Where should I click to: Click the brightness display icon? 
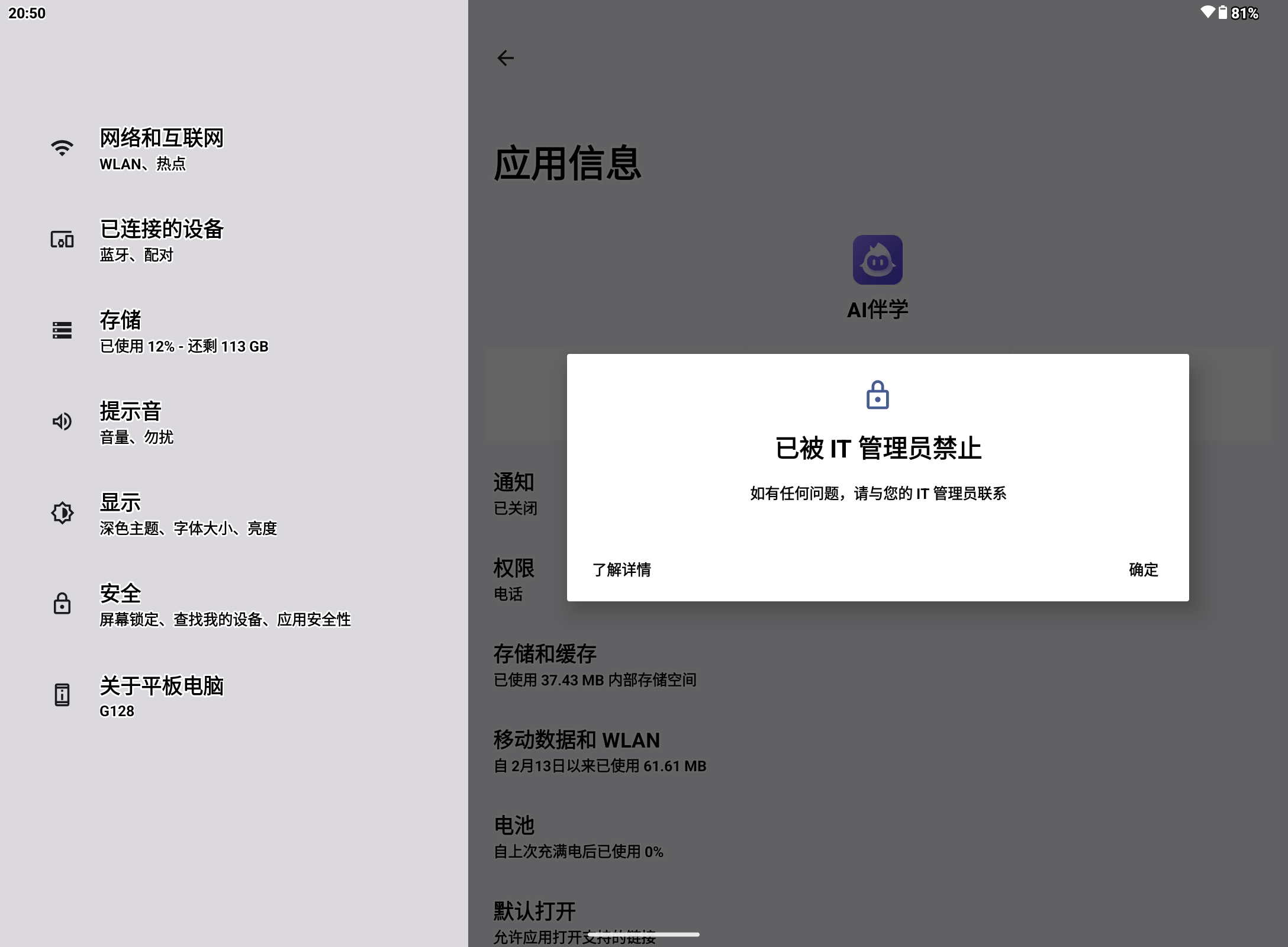tap(62, 513)
